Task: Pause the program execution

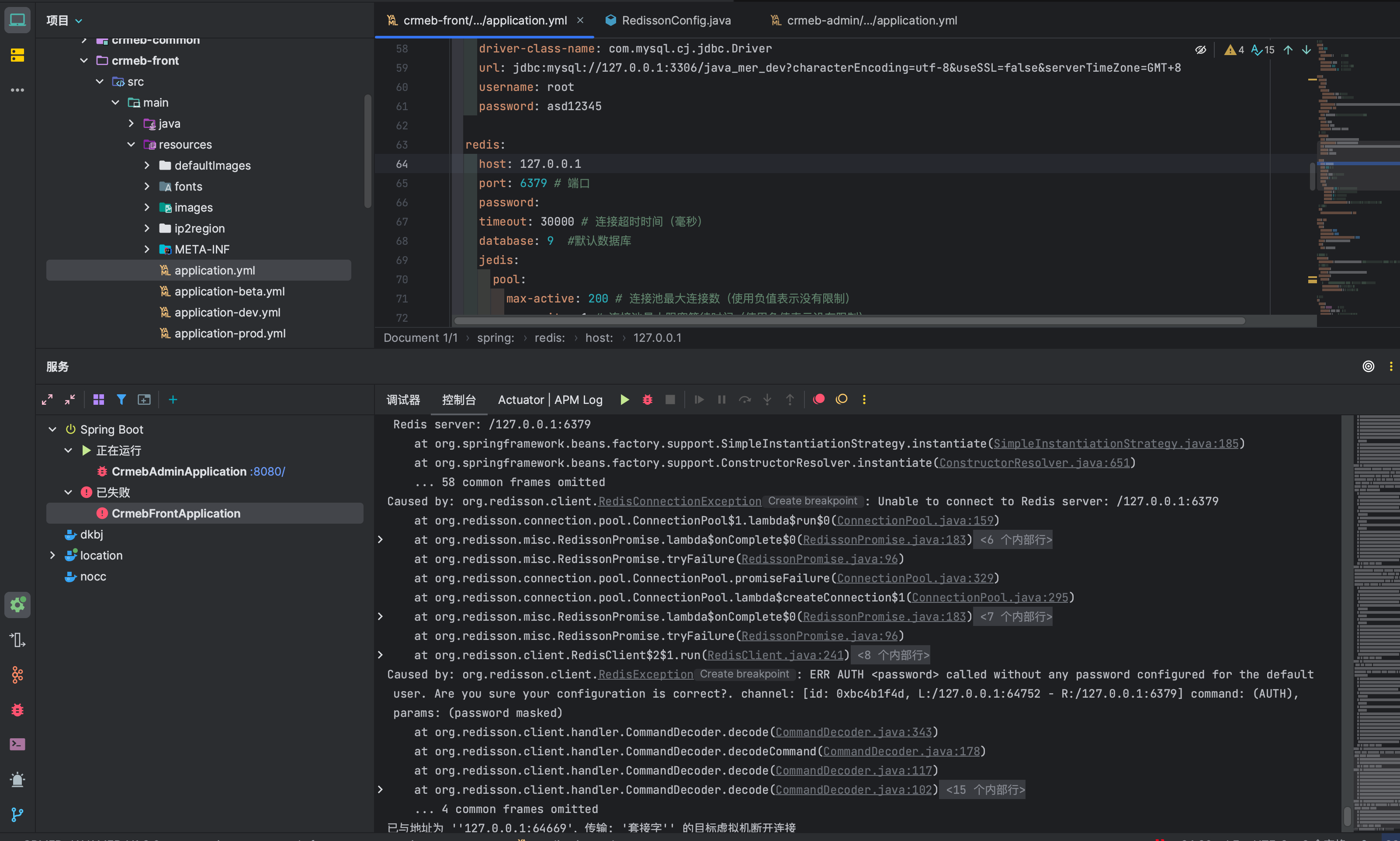Action: tap(721, 400)
